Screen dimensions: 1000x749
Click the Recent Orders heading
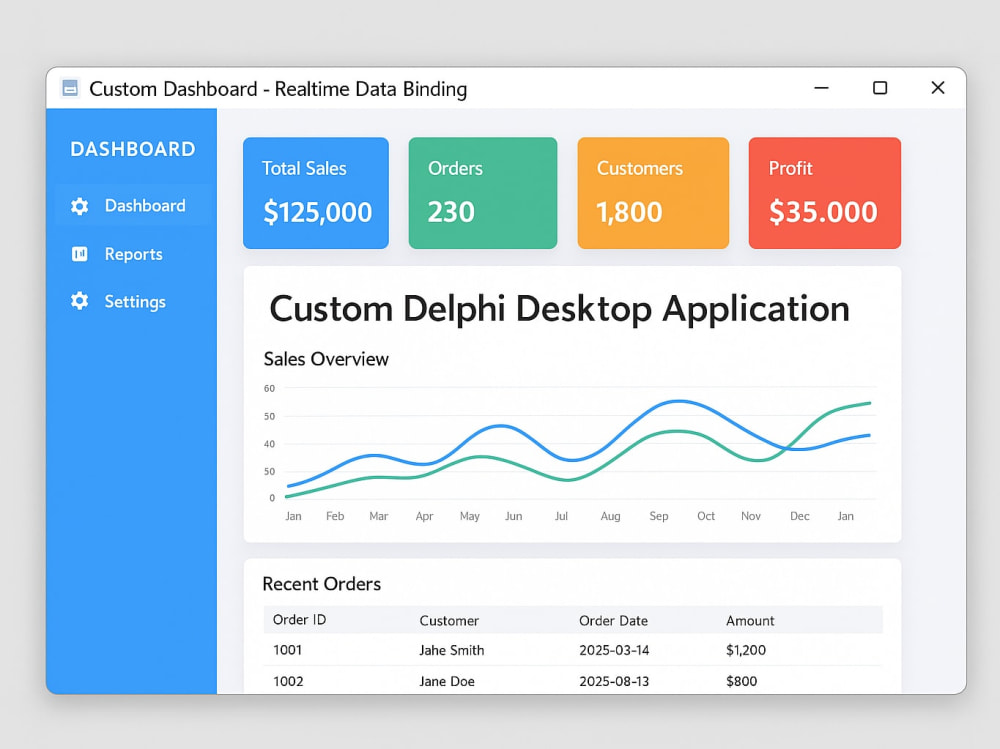point(321,584)
